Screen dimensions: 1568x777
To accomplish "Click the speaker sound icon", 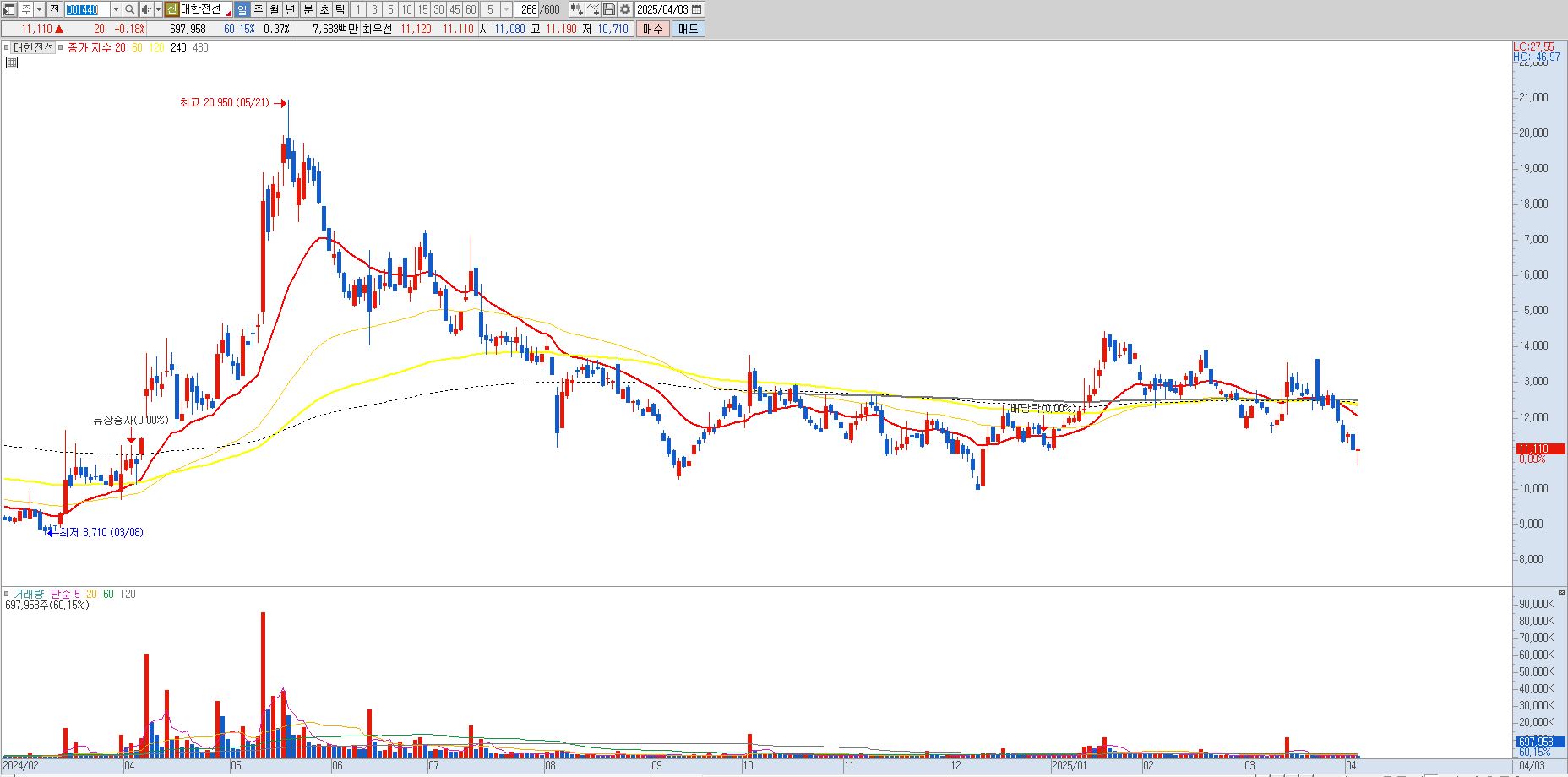I will pyautogui.click(x=146, y=9).
